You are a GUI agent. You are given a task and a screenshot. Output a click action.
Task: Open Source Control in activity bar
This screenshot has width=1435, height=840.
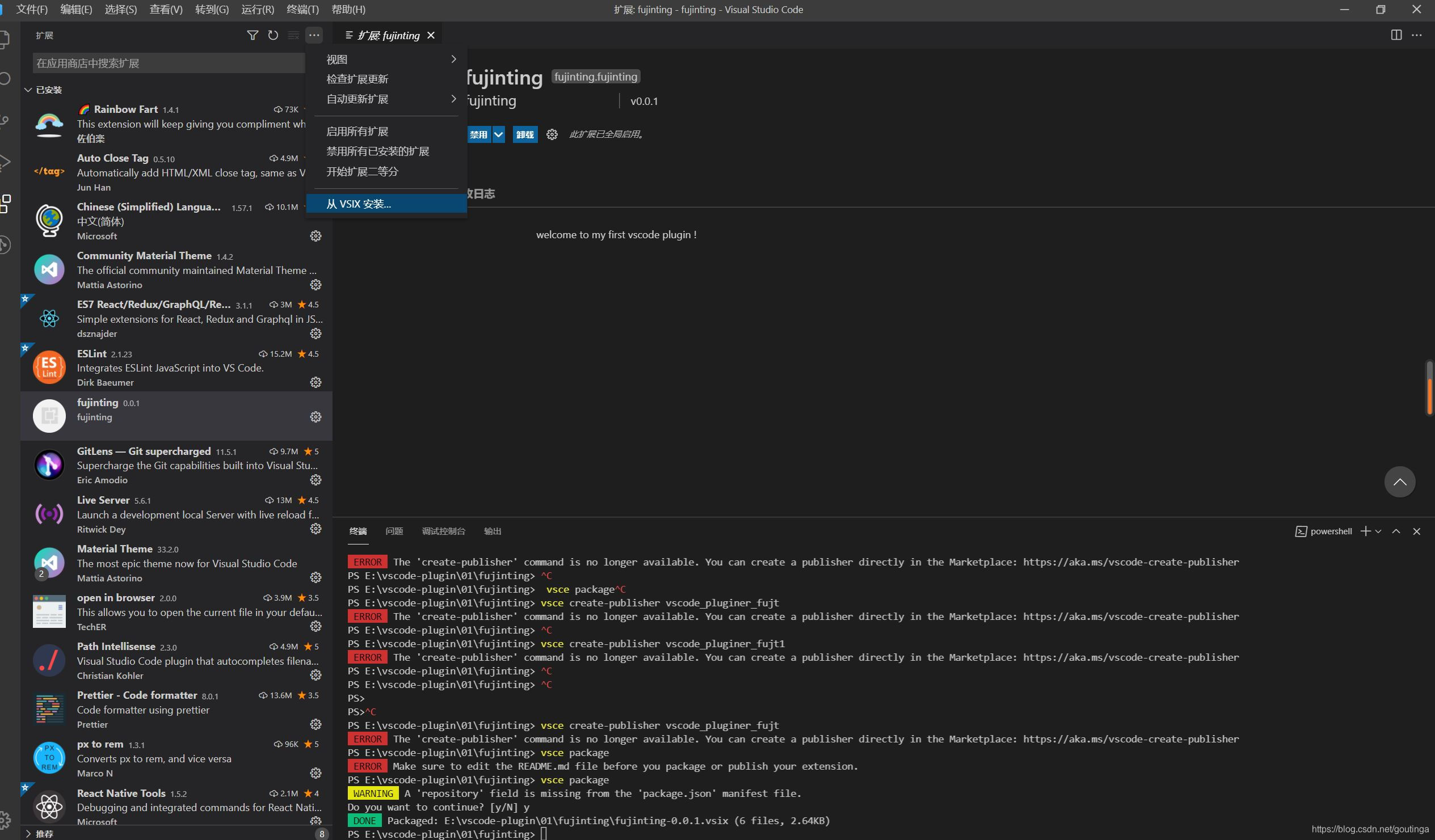coord(5,122)
